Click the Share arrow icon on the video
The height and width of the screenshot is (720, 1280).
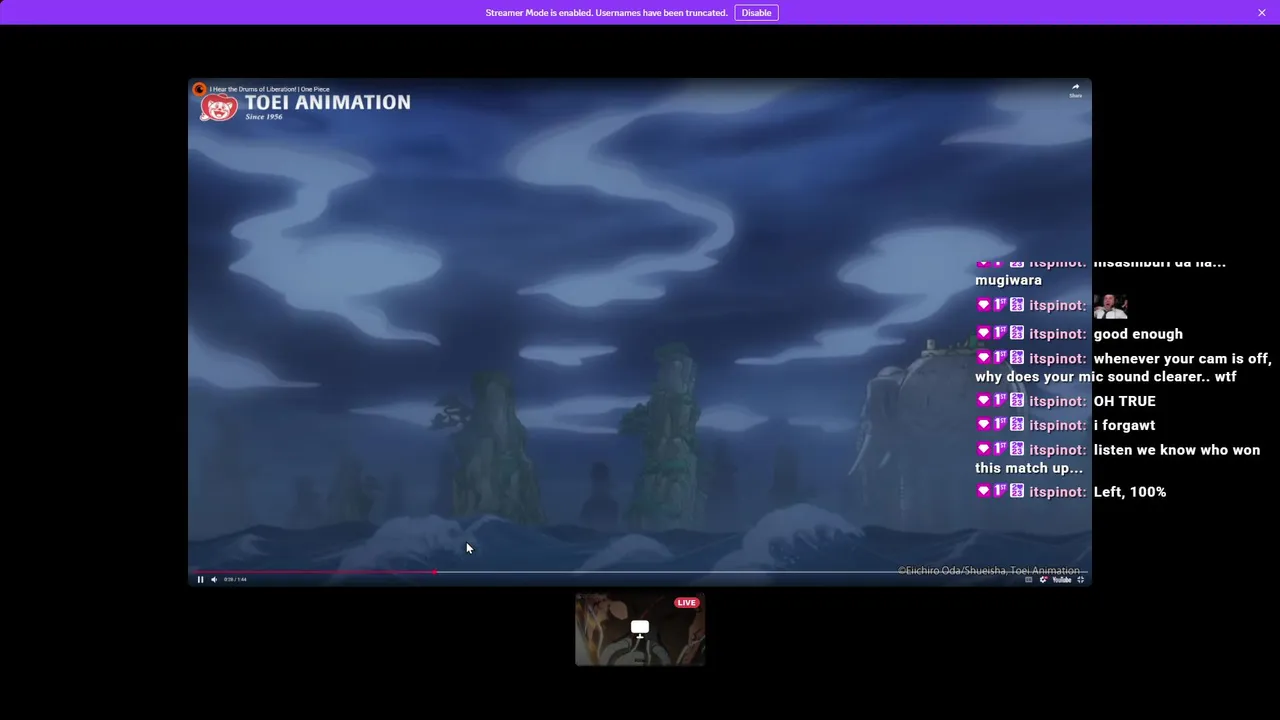1075,88
